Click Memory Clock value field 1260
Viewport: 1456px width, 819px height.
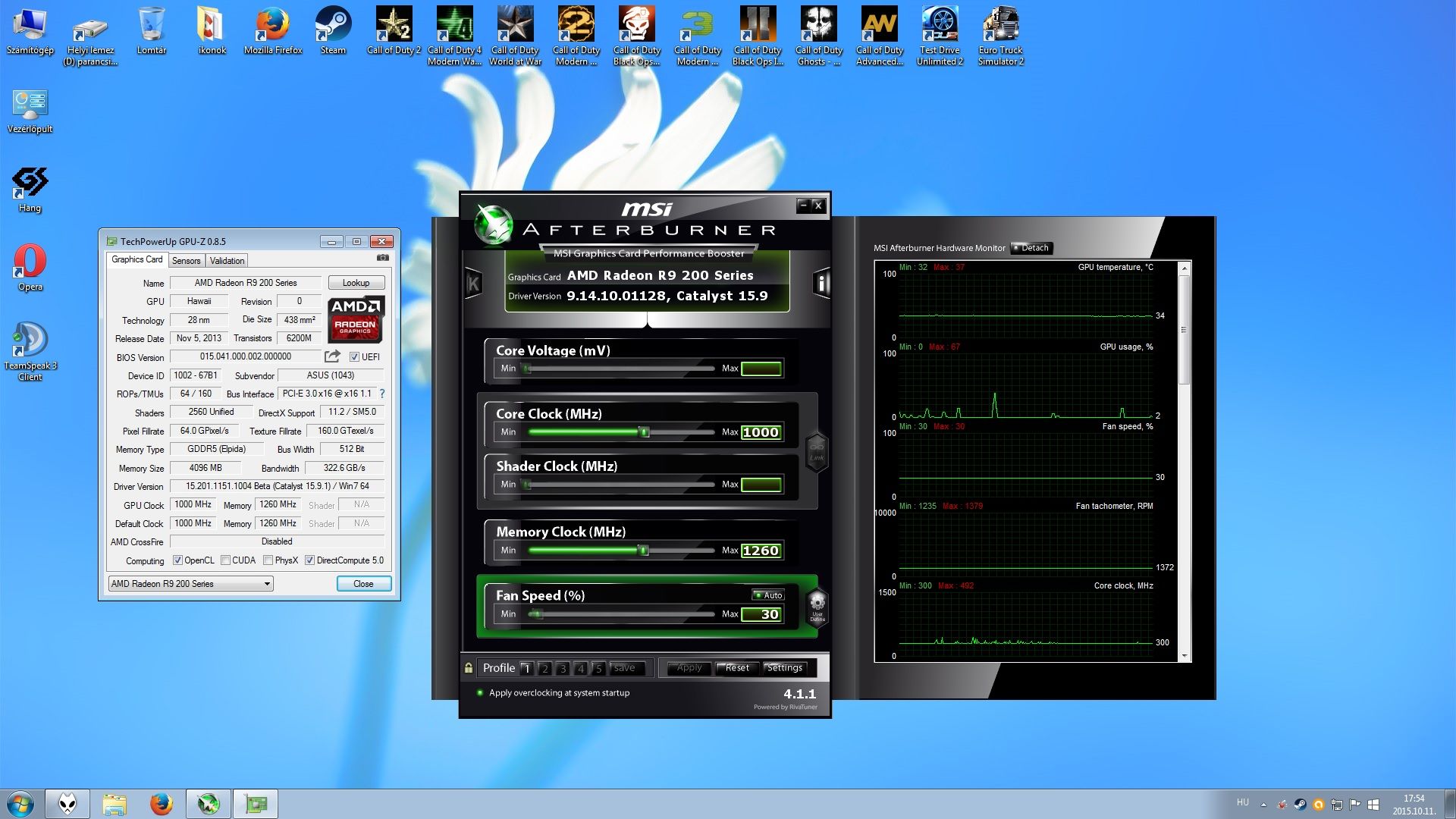pos(761,551)
